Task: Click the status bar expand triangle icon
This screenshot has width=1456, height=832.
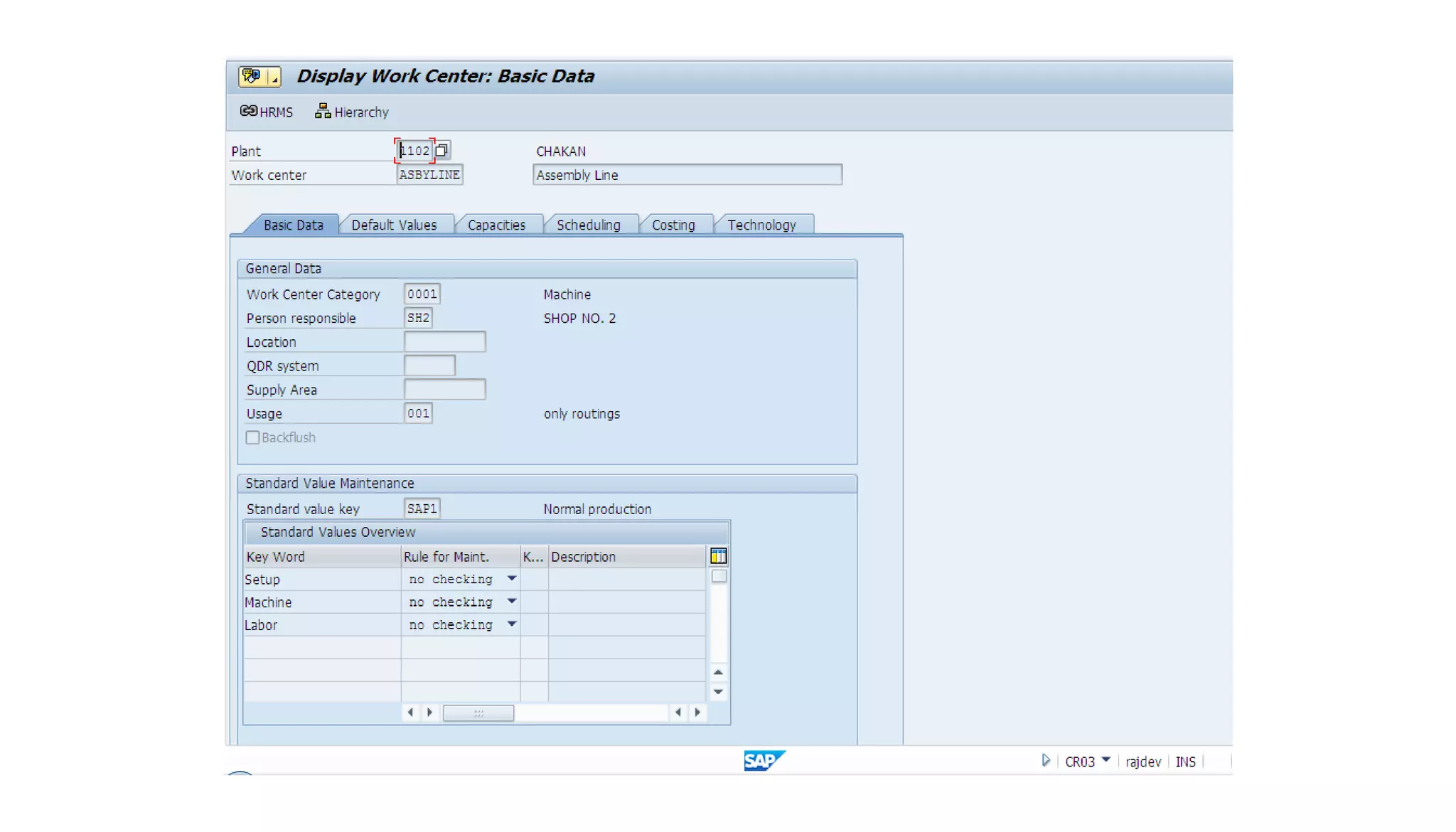Action: coord(1045,761)
